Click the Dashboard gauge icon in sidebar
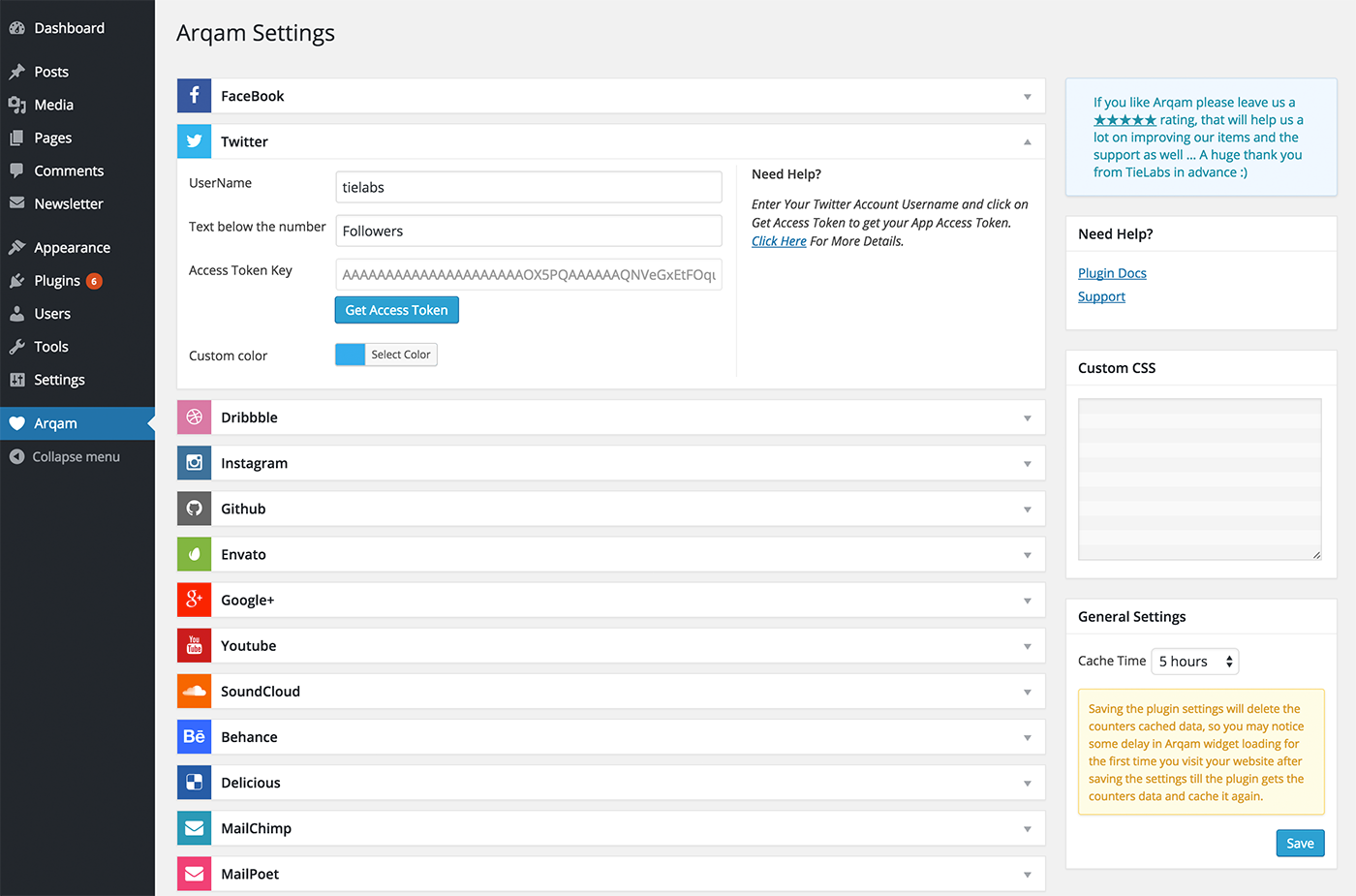The height and width of the screenshot is (896, 1356). (x=16, y=28)
